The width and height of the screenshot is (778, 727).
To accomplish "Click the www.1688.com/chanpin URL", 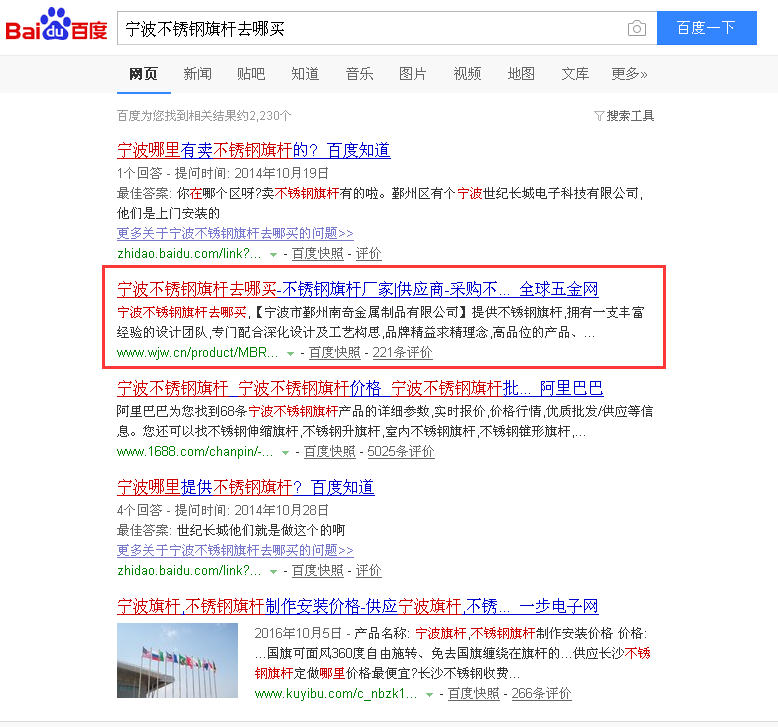I will point(195,452).
